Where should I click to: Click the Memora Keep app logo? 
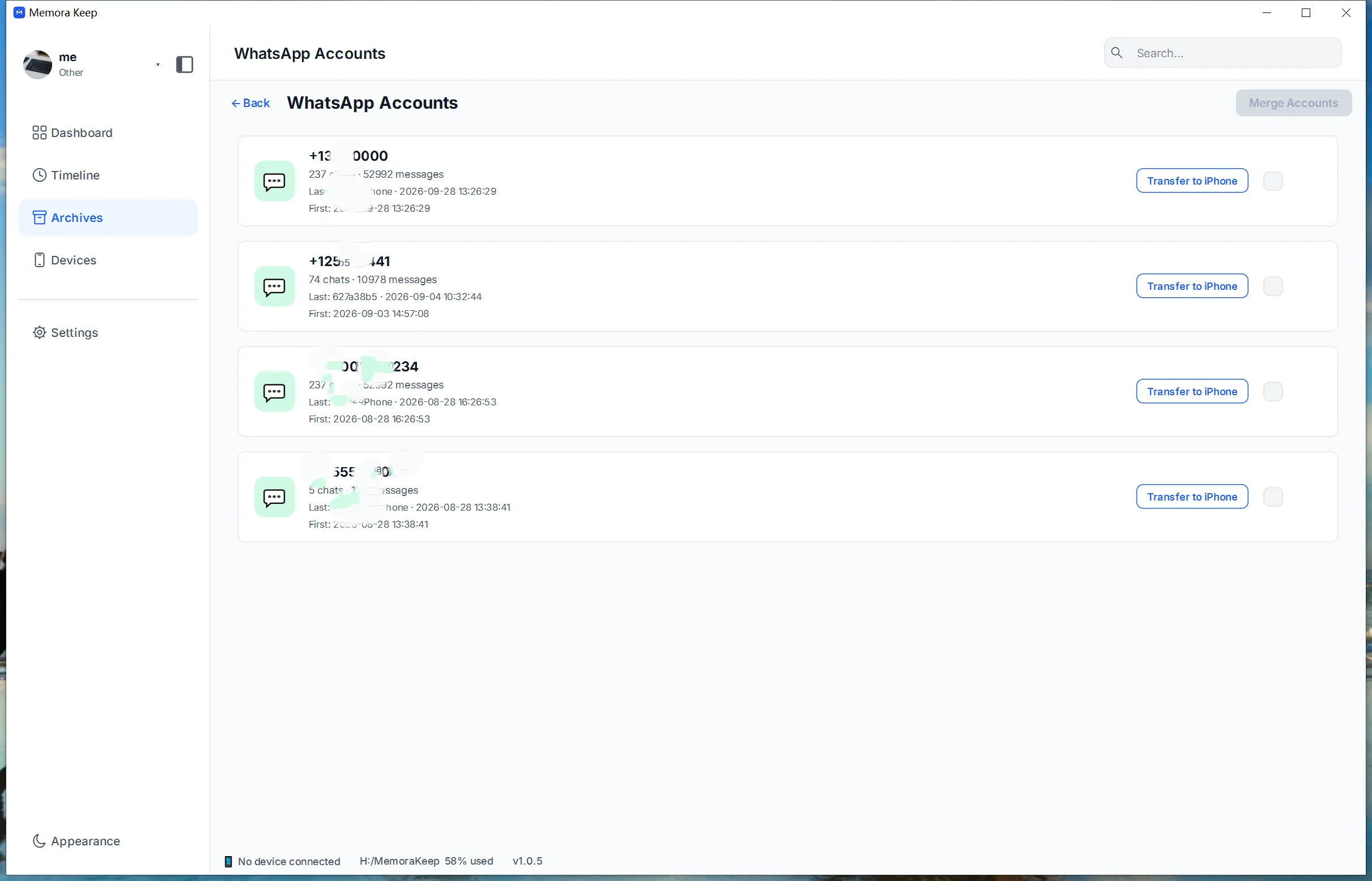[19, 12]
